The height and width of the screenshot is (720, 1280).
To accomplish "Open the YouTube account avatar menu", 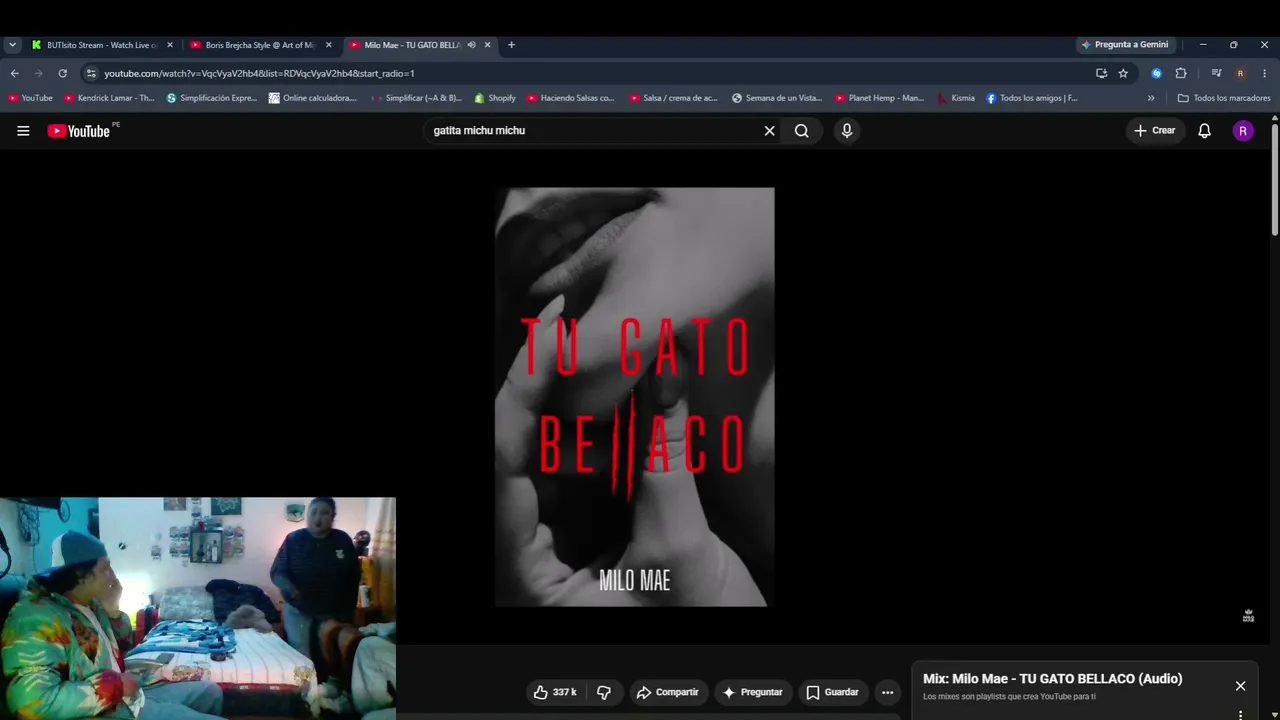I will (x=1243, y=131).
